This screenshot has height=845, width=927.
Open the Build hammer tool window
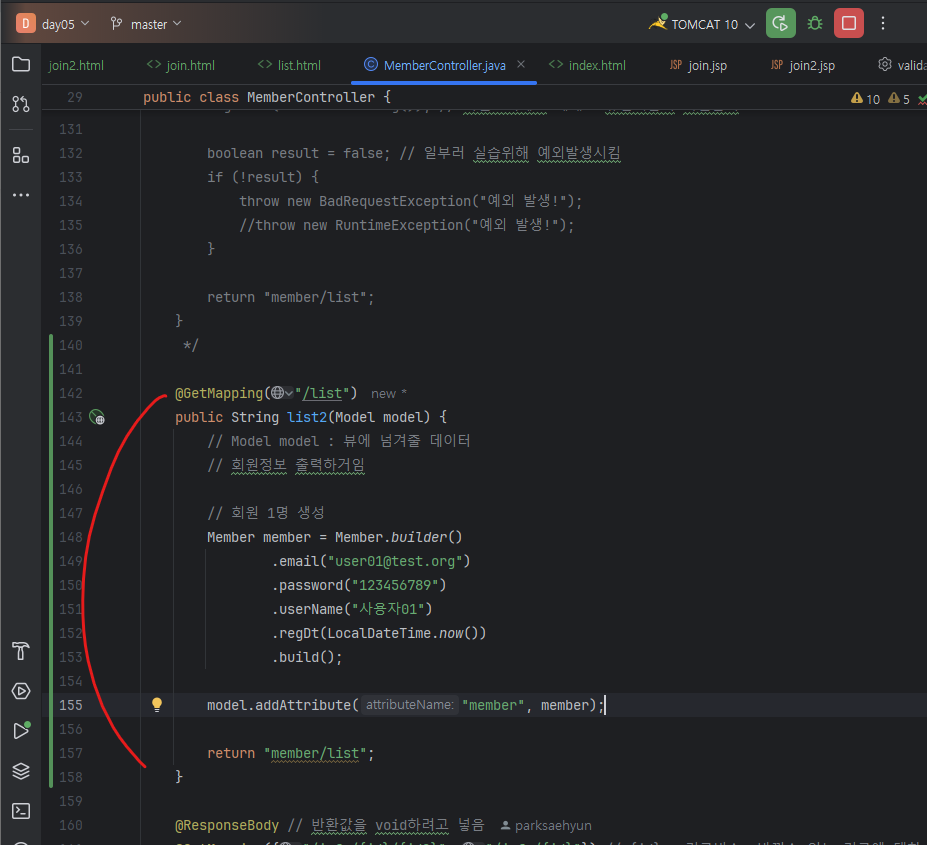[21, 651]
